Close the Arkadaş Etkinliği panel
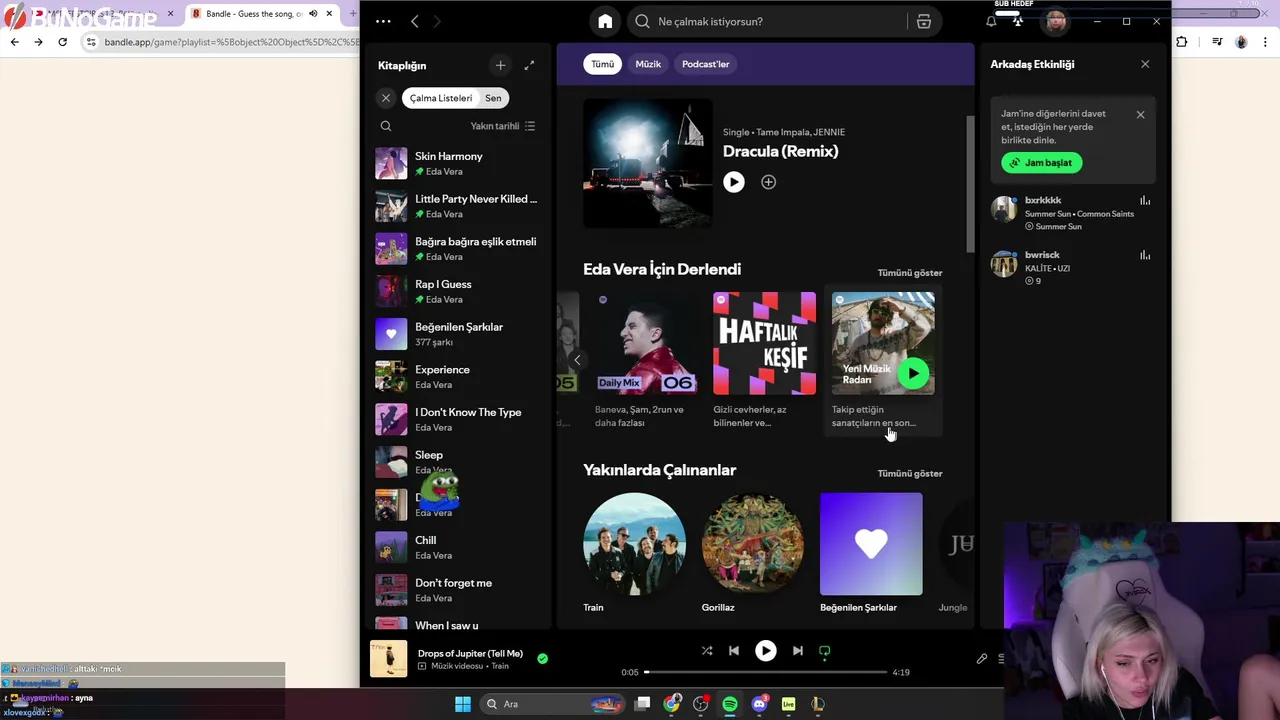This screenshot has height=720, width=1280. [x=1145, y=64]
